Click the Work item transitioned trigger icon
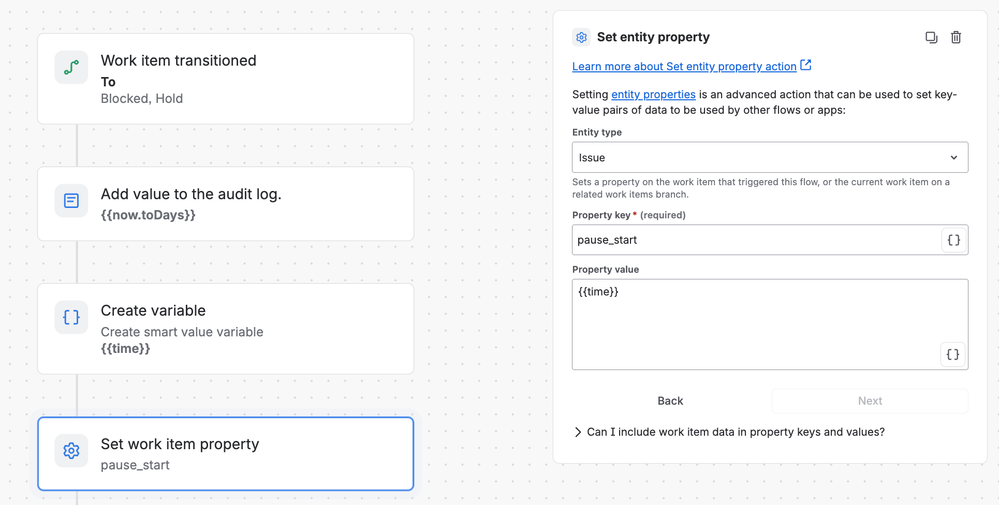999x505 pixels. point(71,68)
